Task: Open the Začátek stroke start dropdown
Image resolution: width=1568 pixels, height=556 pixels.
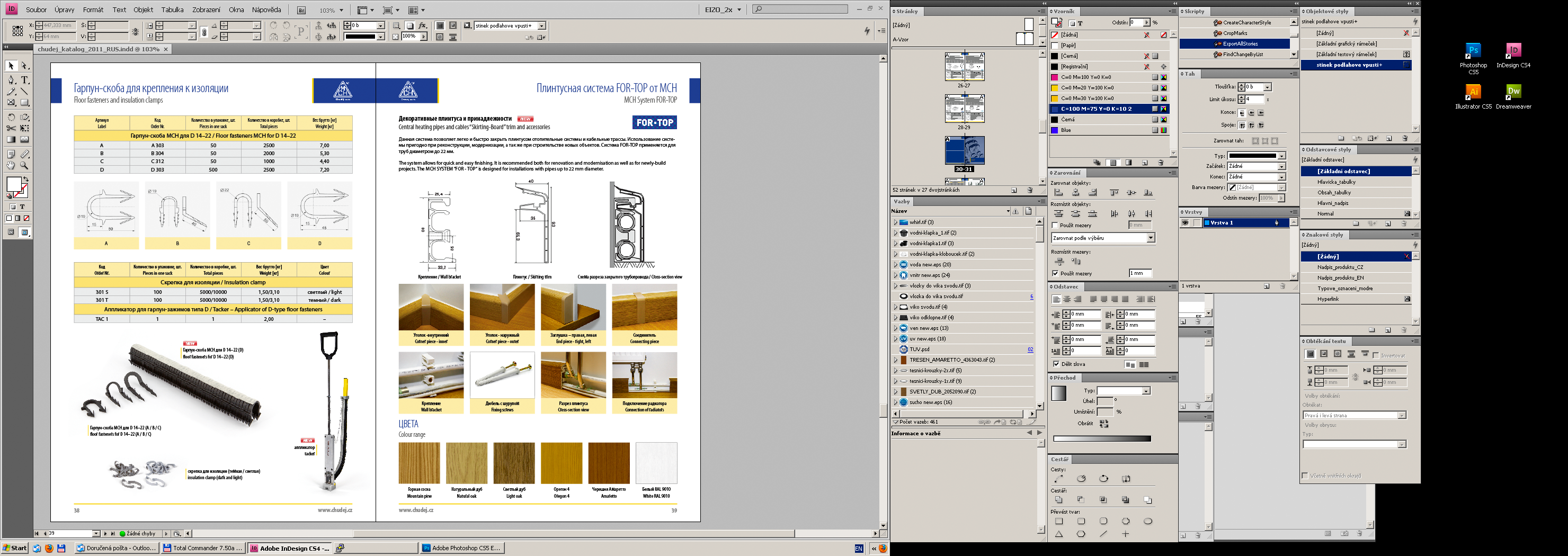Action: click(1281, 166)
